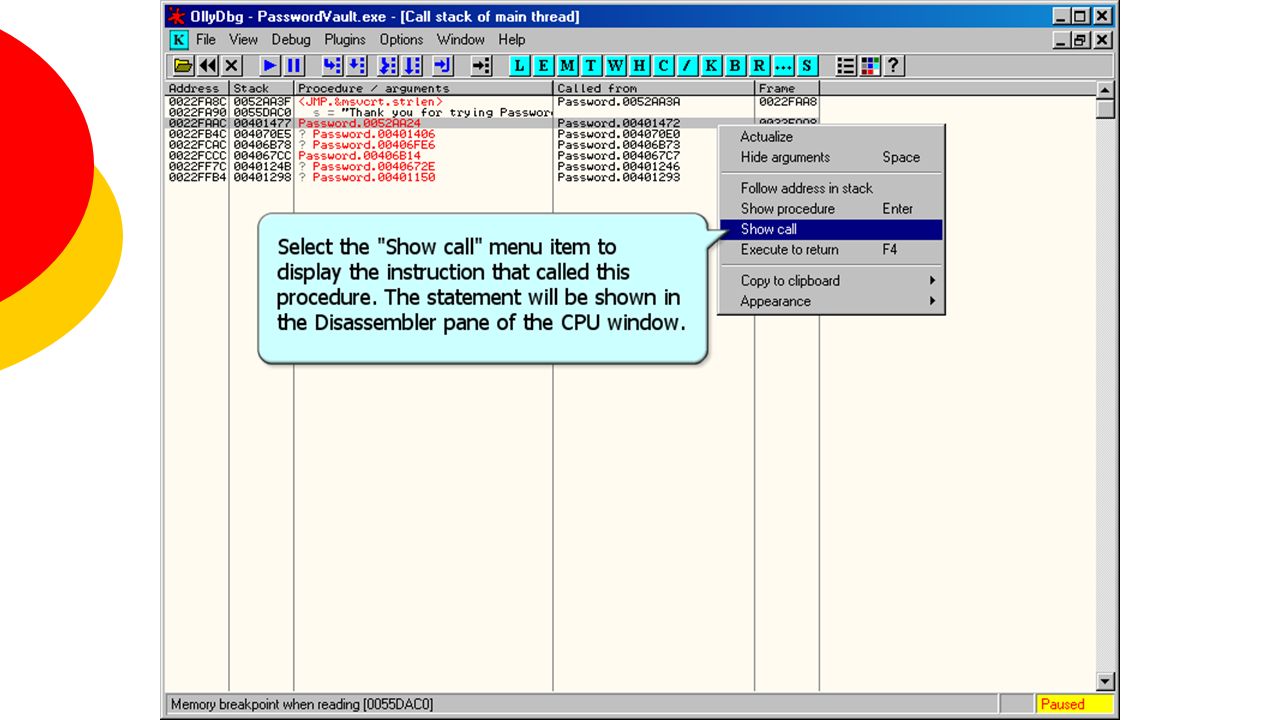Click Called from Password.0052AA3A cell
This screenshot has height=720, width=1280.
[619, 102]
